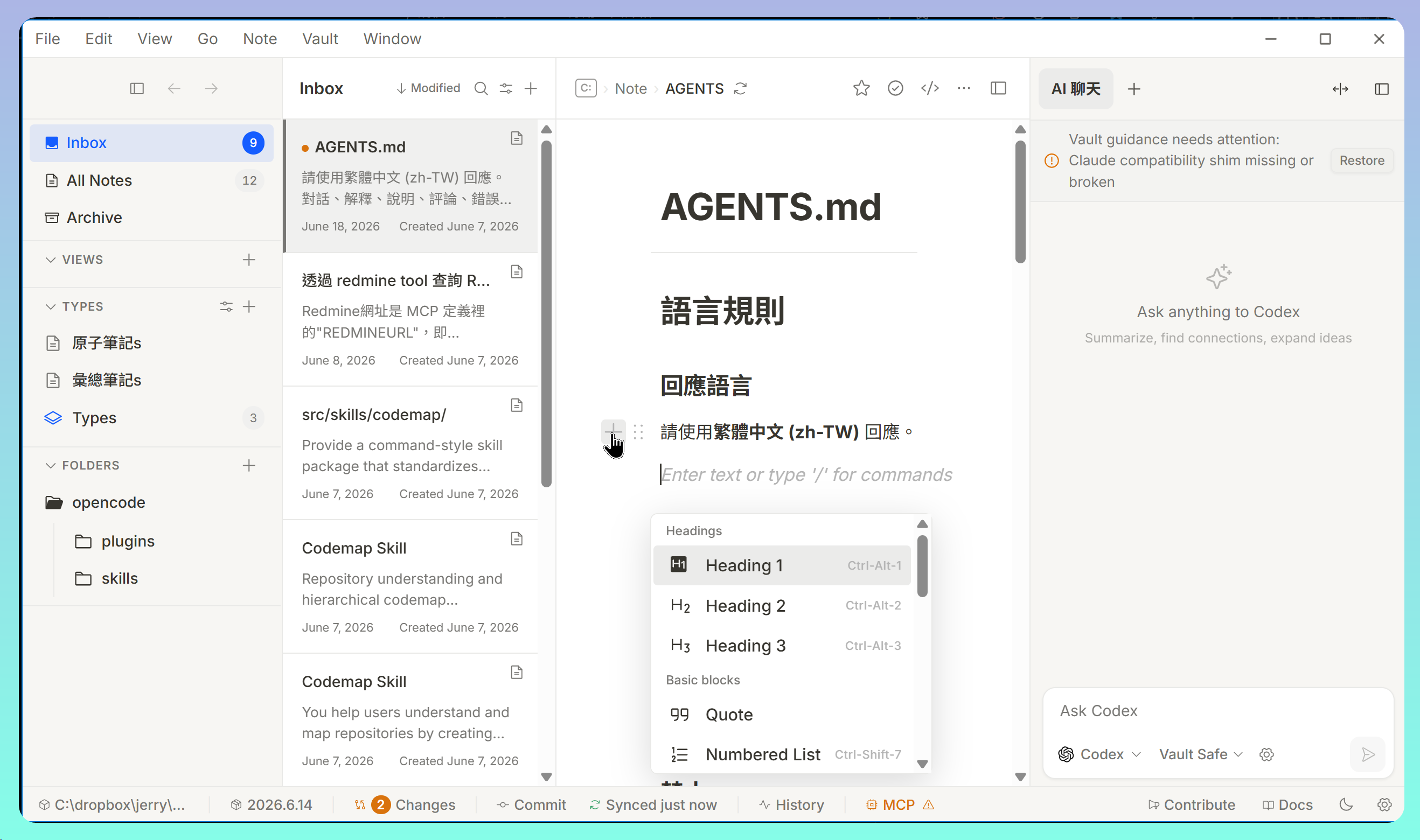This screenshot has width=1420, height=840.
Task: Choose Heading 2 from the slash menu
Action: (x=781, y=606)
